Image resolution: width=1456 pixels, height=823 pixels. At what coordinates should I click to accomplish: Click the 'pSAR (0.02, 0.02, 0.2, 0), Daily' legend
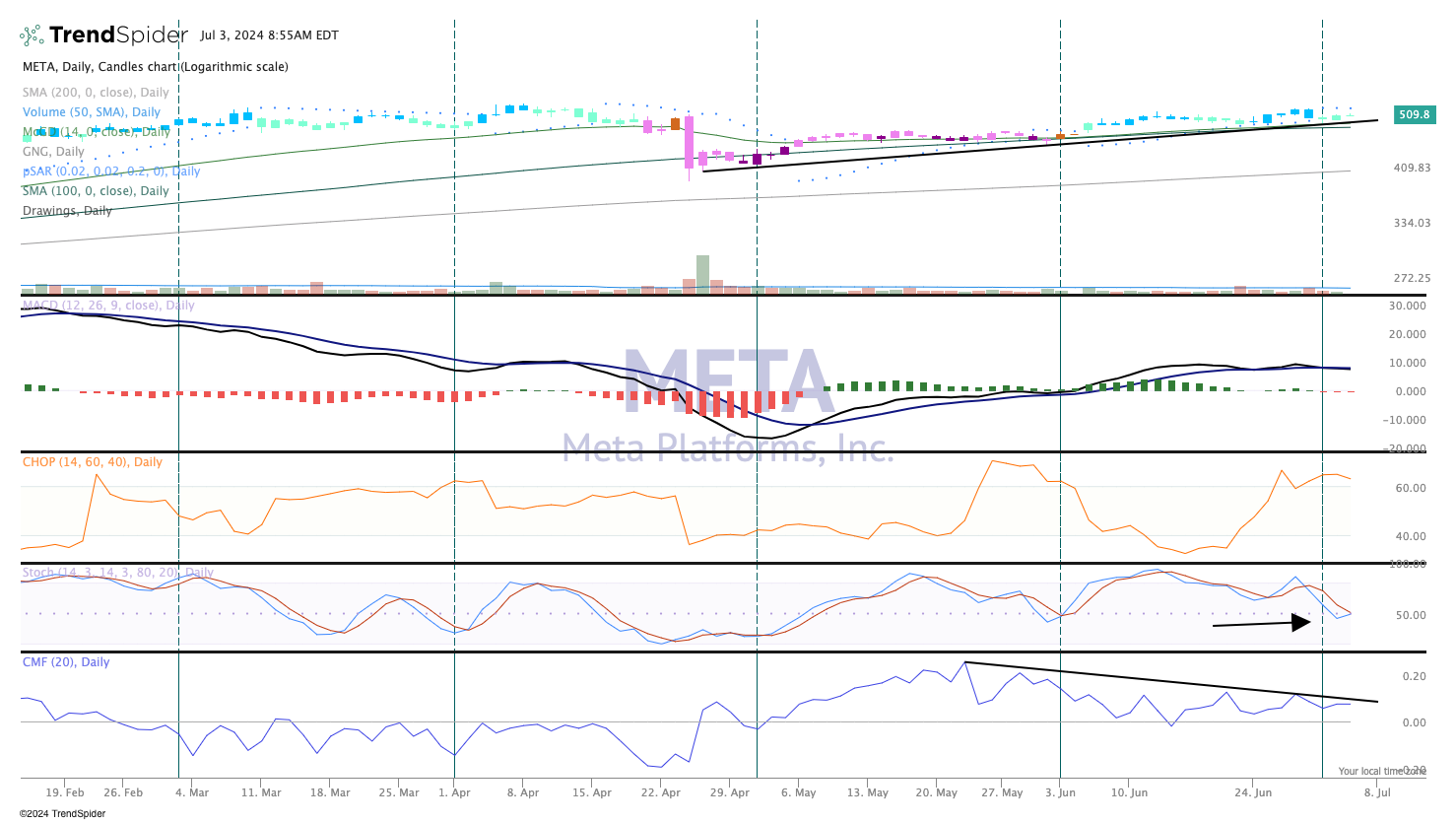point(111,171)
